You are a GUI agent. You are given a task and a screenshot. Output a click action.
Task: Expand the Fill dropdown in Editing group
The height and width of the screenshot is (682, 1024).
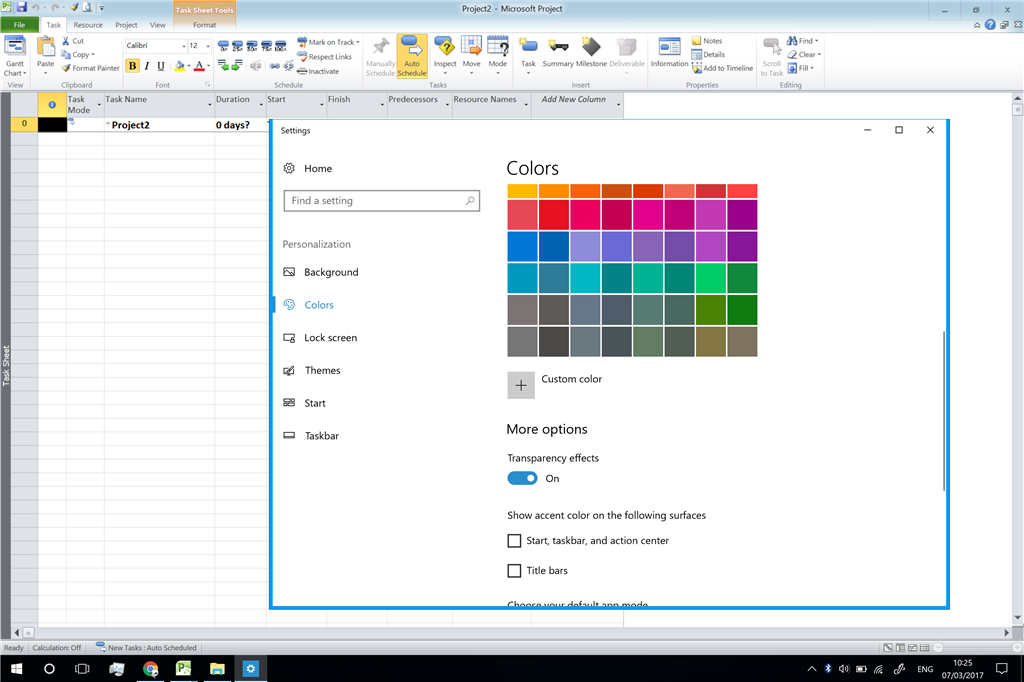click(x=812, y=68)
